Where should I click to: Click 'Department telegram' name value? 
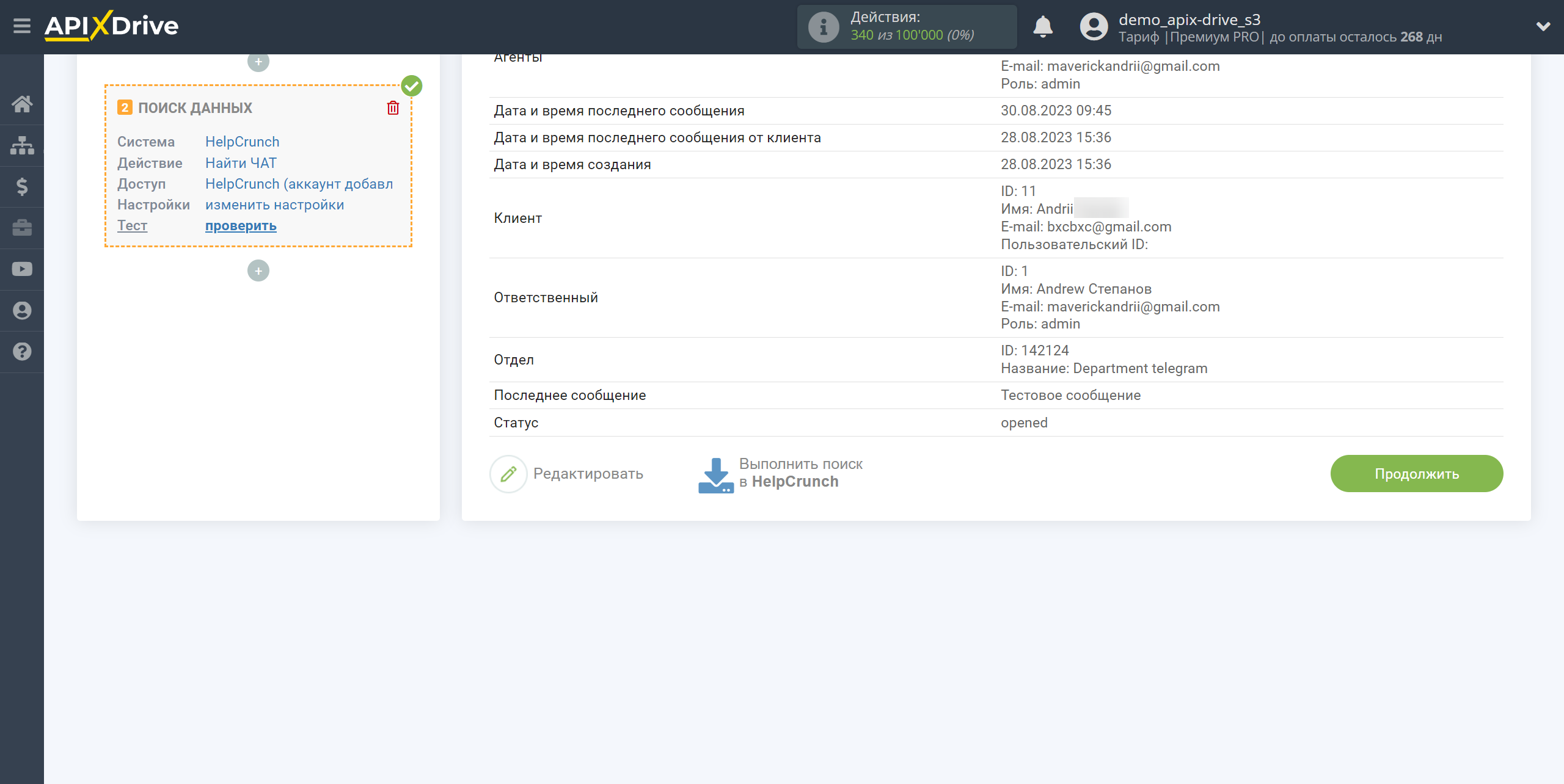pyautogui.click(x=1140, y=368)
